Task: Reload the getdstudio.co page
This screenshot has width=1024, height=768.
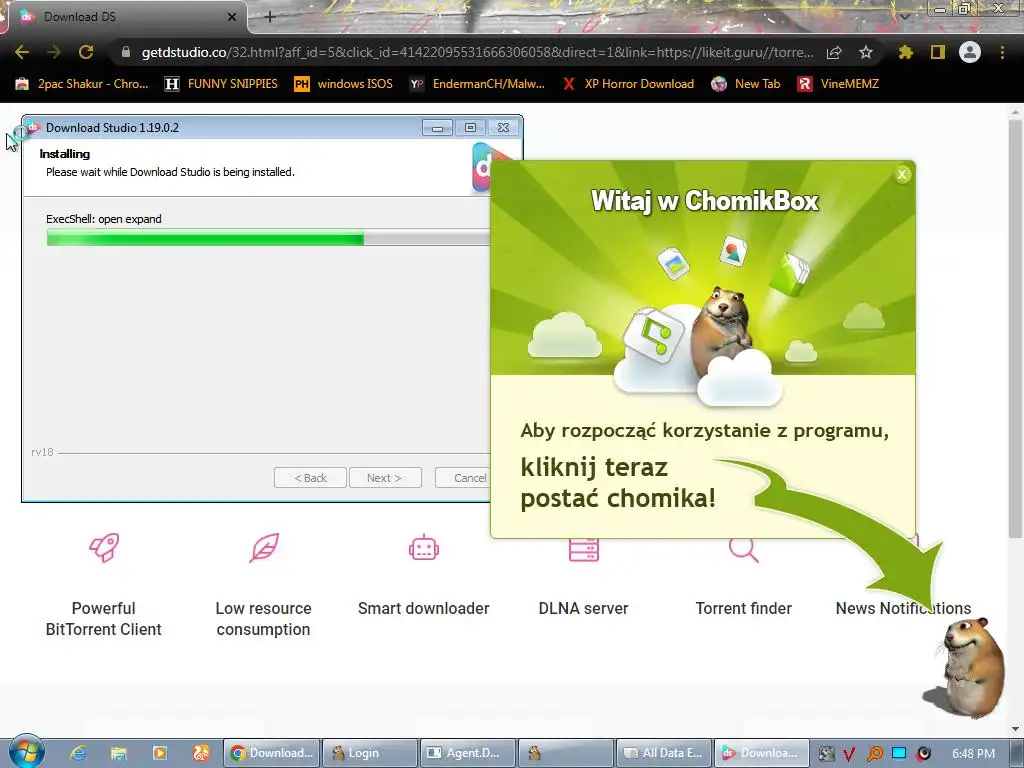Action: click(86, 52)
